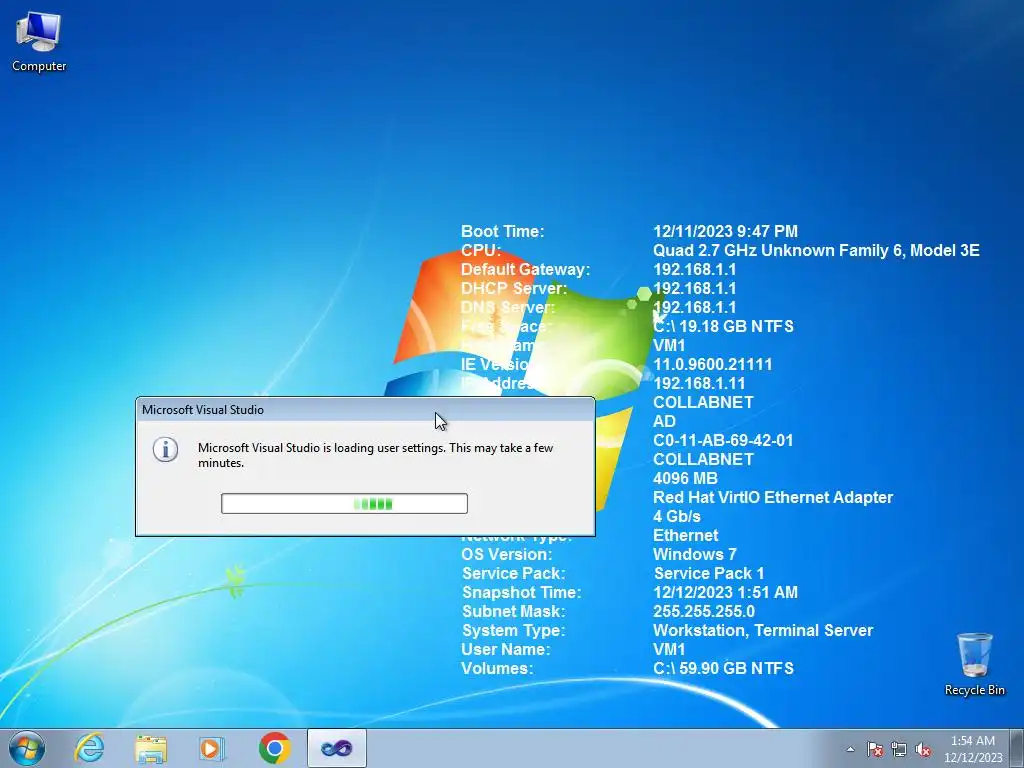1024x768 pixels.
Task: Click IP address value 192.168.1.11
Action: point(699,383)
